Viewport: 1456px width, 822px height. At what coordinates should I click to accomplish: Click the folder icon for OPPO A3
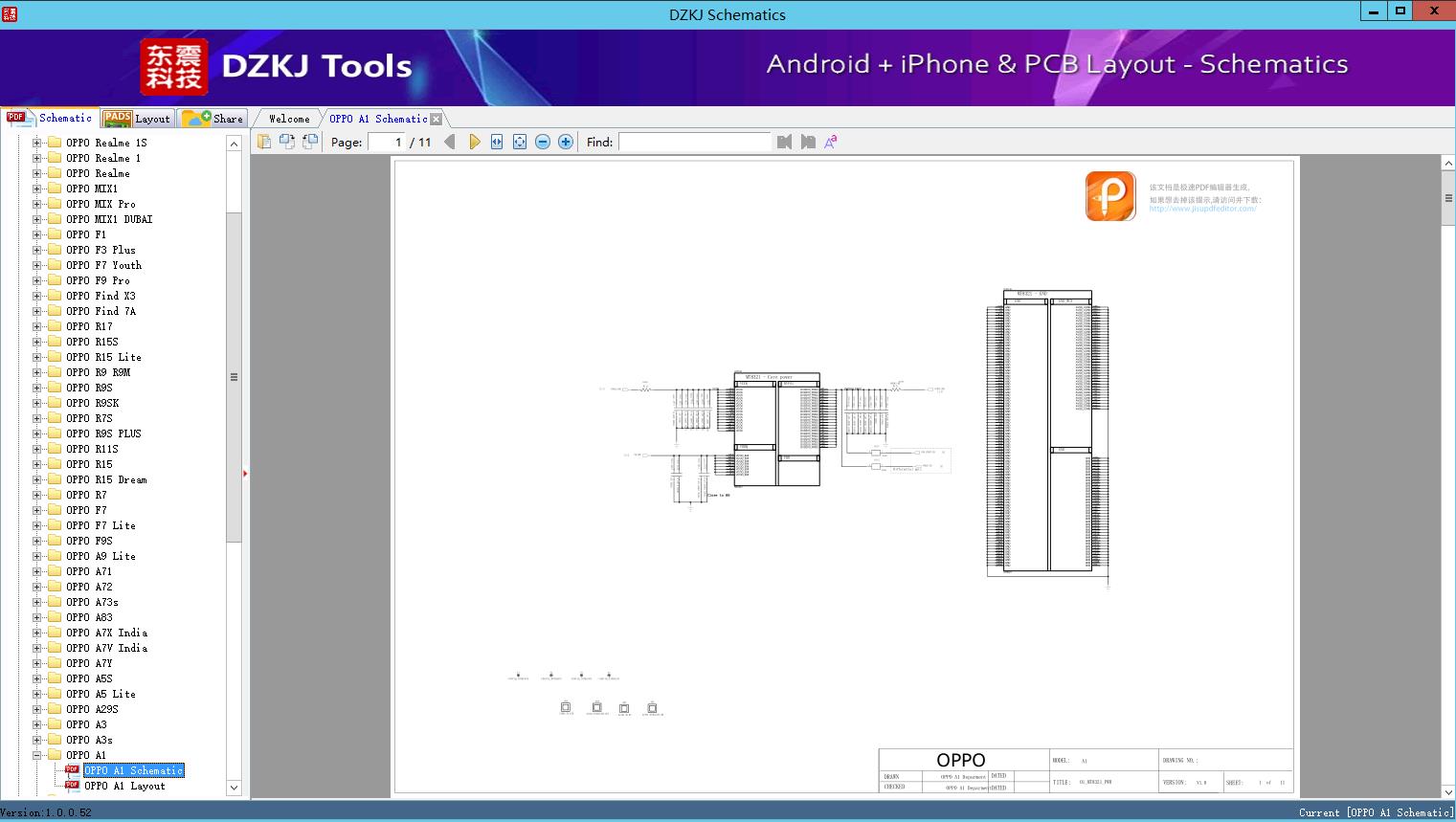coord(55,724)
